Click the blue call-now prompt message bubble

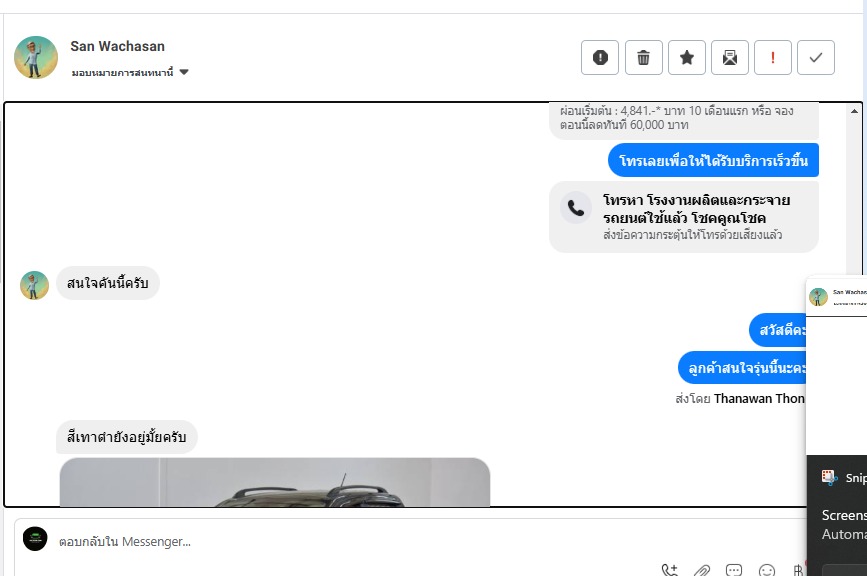(x=713, y=160)
